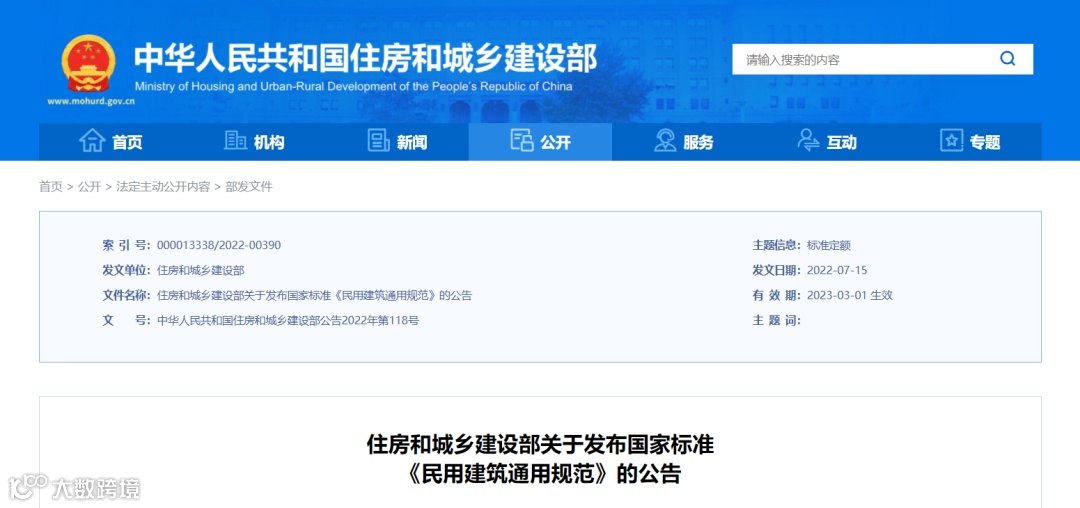1080x508 pixels.
Task: Click document number 公告2022年第118号
Action: (x=289, y=320)
